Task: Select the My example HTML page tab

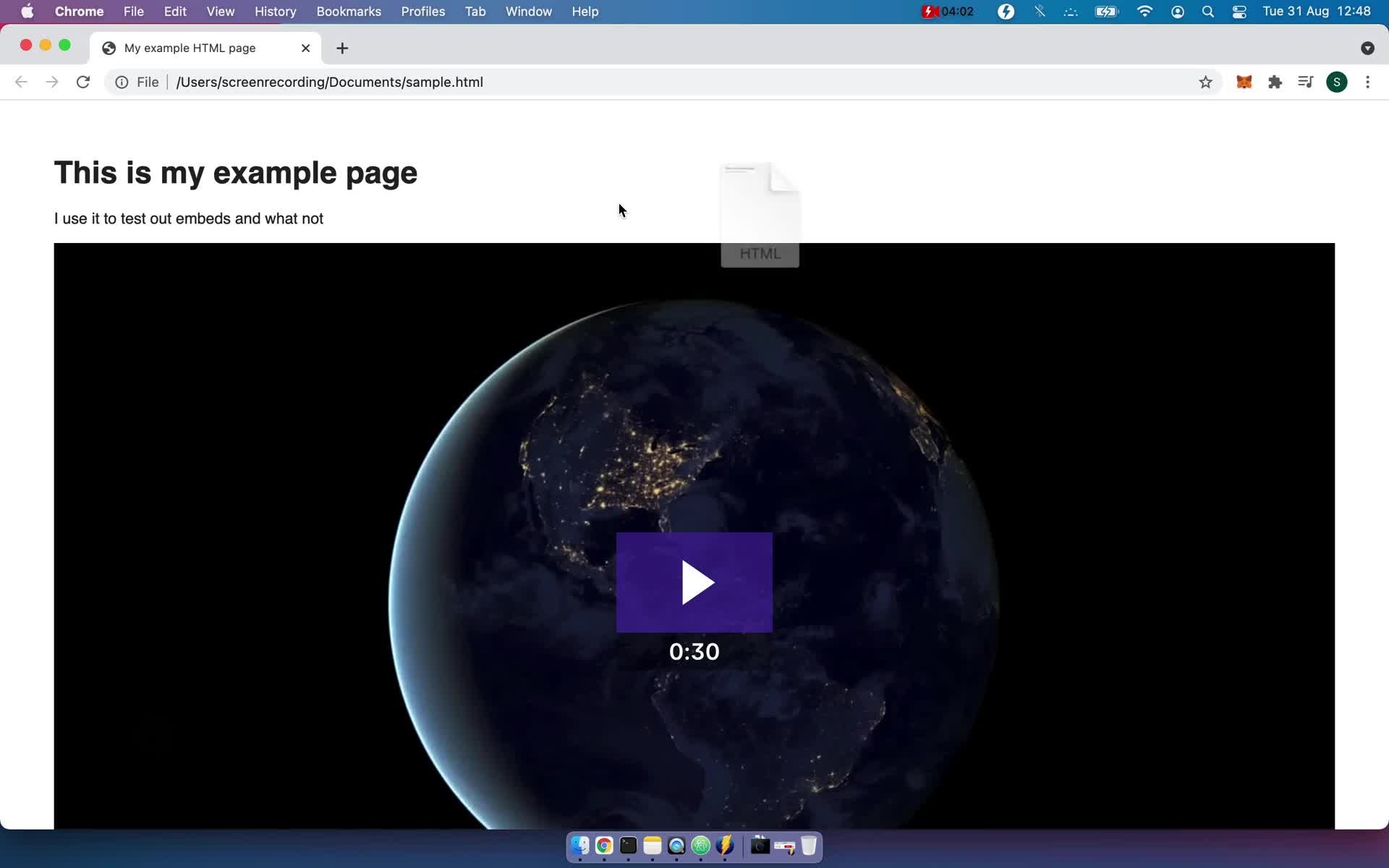Action: (x=206, y=48)
